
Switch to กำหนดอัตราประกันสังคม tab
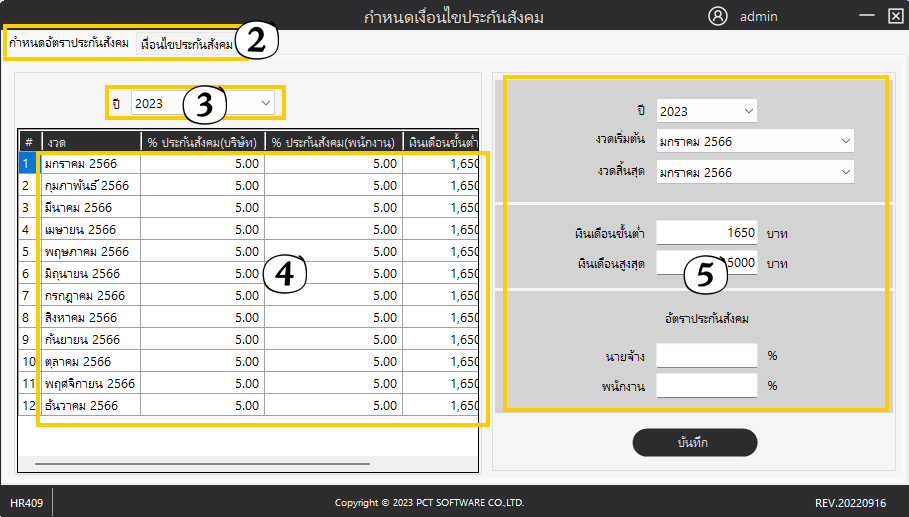(69, 43)
